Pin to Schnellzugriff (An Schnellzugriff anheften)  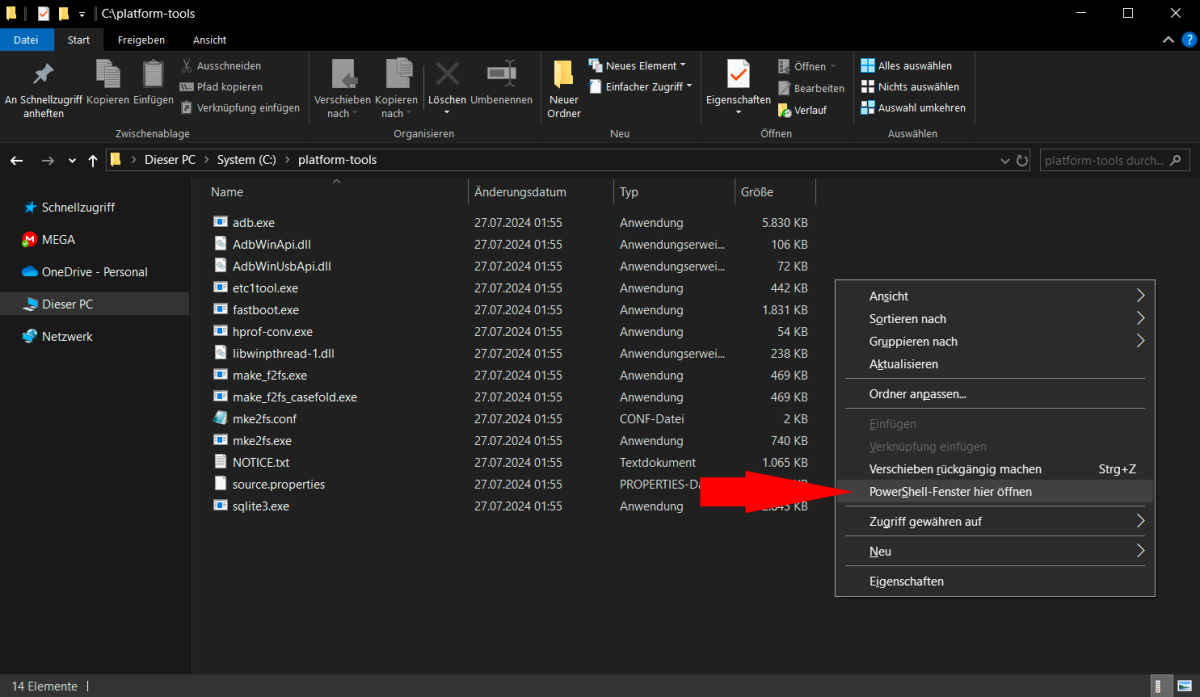(x=43, y=89)
